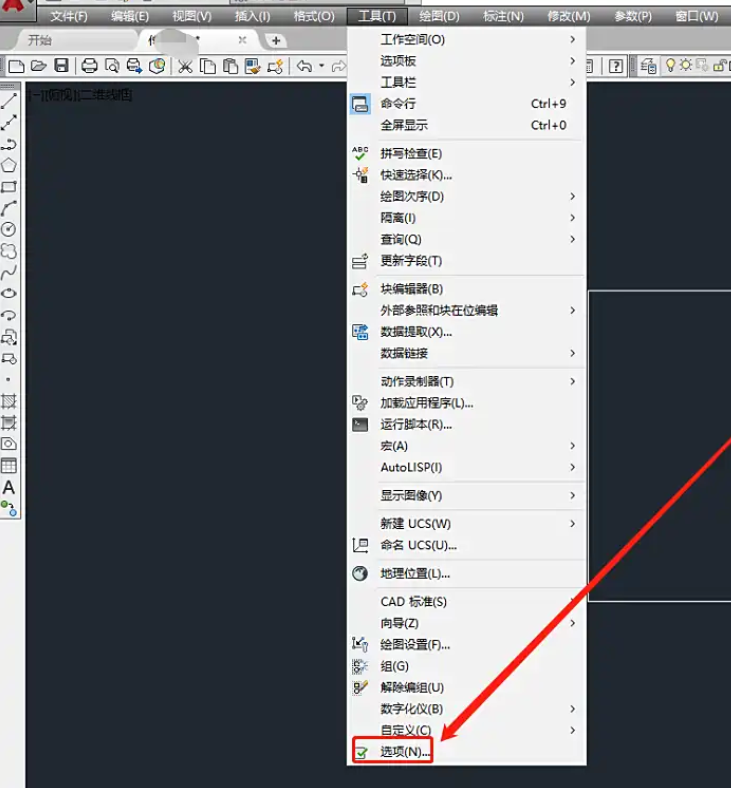Select the Polygon tool in left toolbar

click(9, 165)
